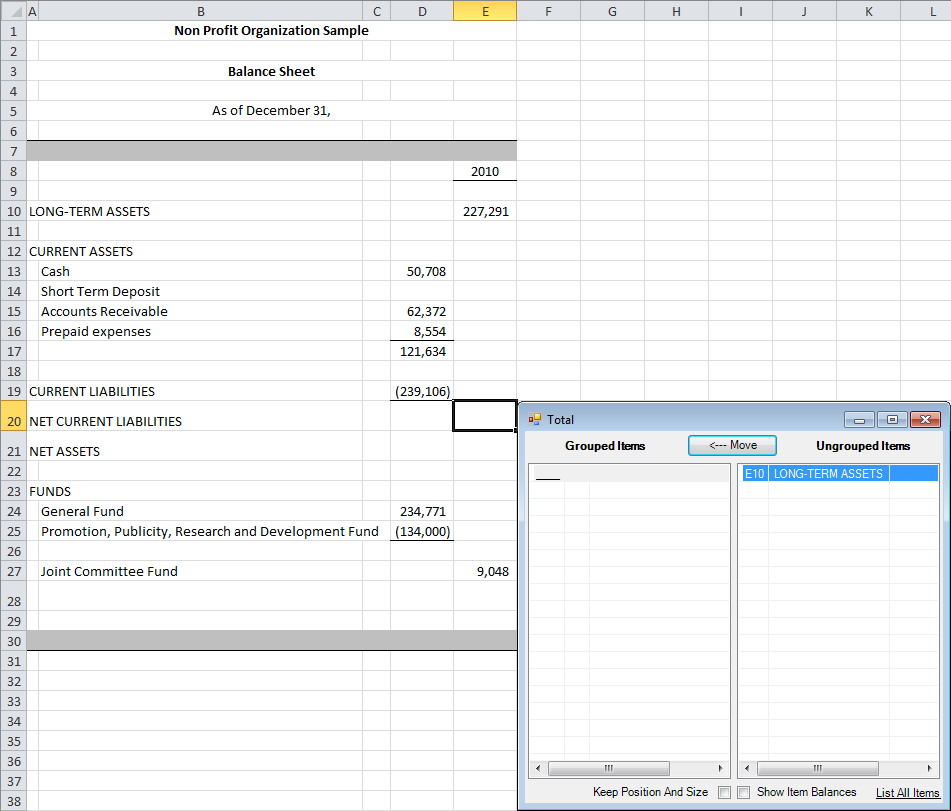This screenshot has width=951, height=811.
Task: Enable Keep Position And Size checkbox
Action: [x=724, y=792]
